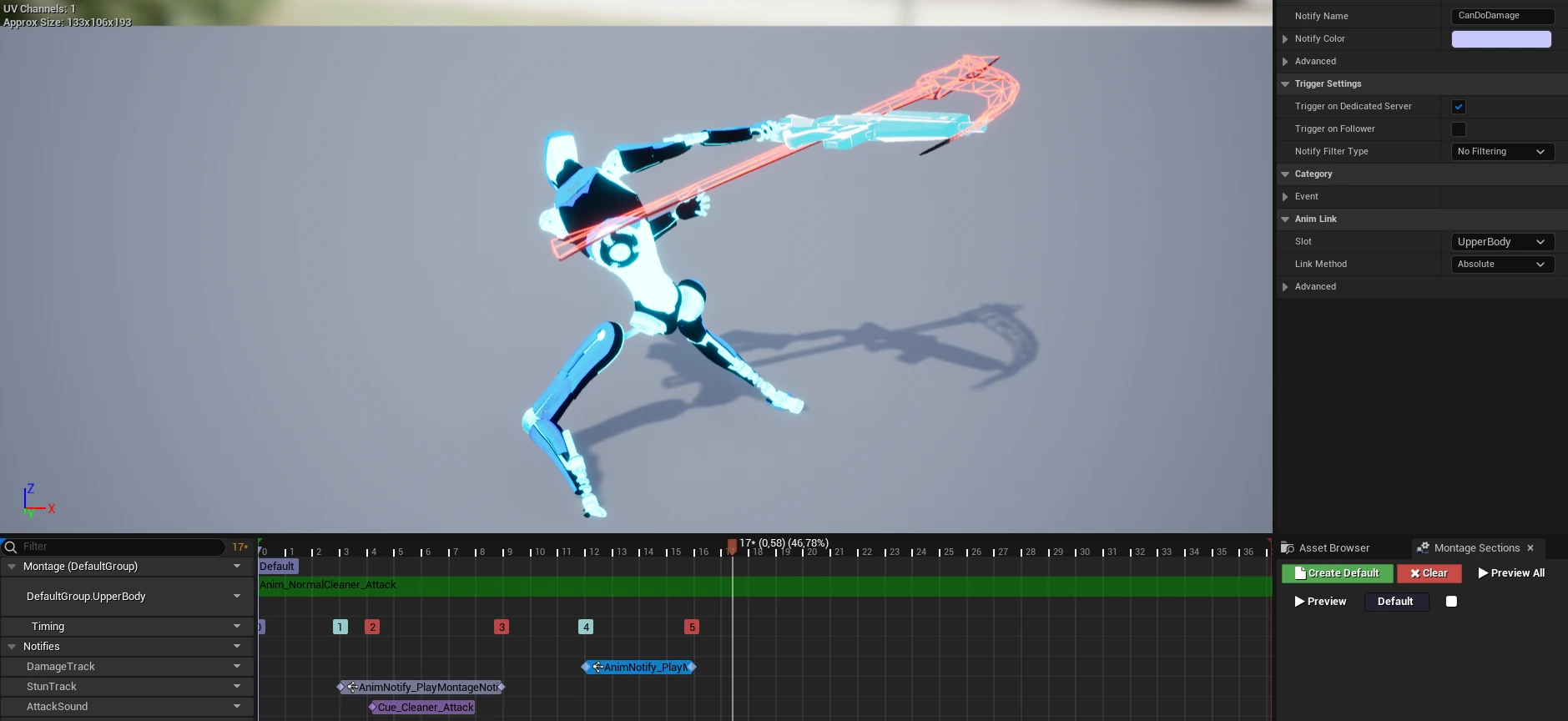Open the Link Method dropdown
Screen dimensions: 1568x721
point(1502,265)
